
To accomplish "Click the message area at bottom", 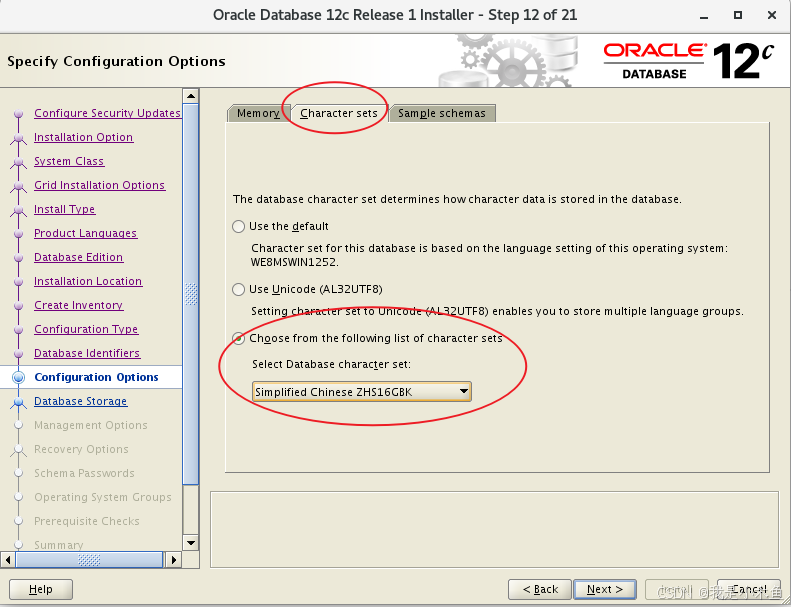I will click(x=494, y=529).
